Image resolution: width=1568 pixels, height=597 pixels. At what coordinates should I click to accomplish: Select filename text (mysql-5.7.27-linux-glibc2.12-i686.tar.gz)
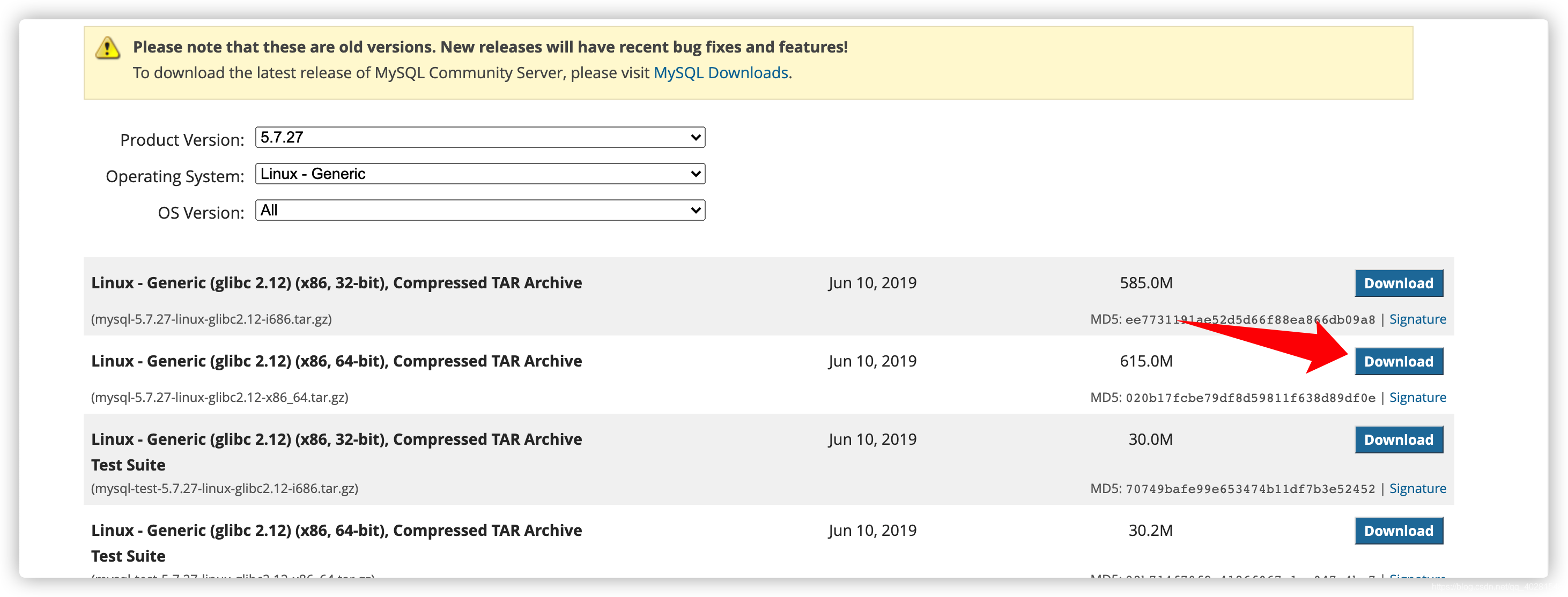pos(211,319)
